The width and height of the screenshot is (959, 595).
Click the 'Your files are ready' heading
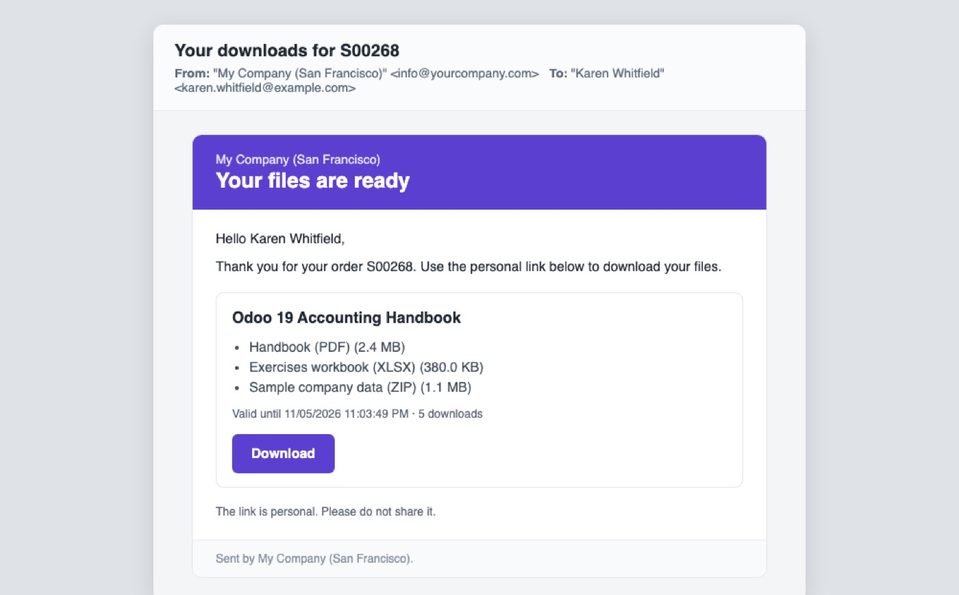pos(313,180)
